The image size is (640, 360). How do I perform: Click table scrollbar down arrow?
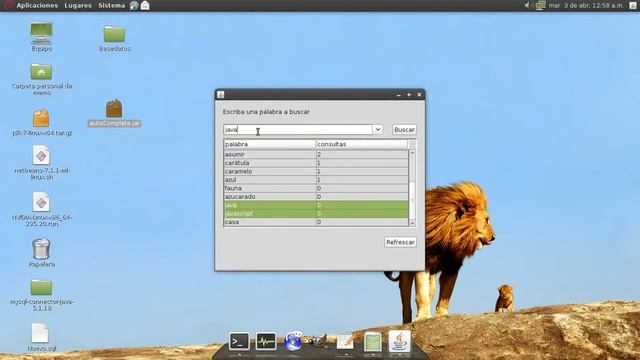point(412,223)
